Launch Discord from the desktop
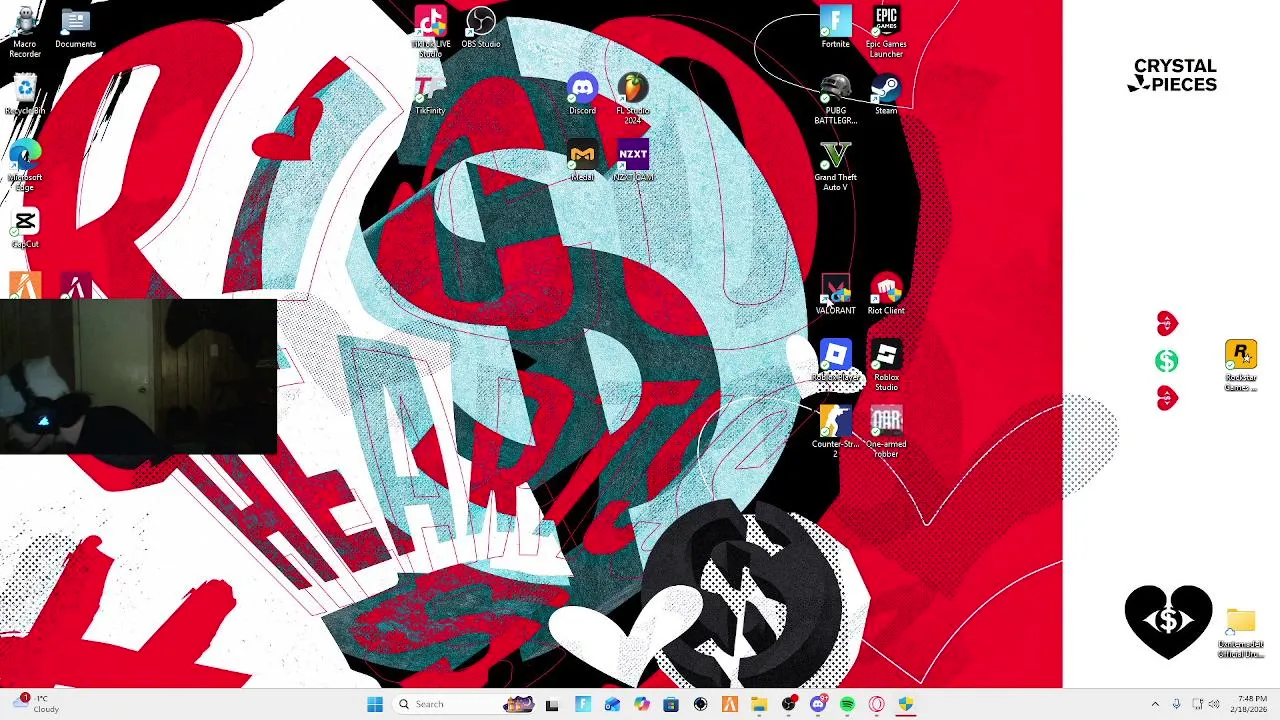Image resolution: width=1280 pixels, height=720 pixels. point(582,95)
